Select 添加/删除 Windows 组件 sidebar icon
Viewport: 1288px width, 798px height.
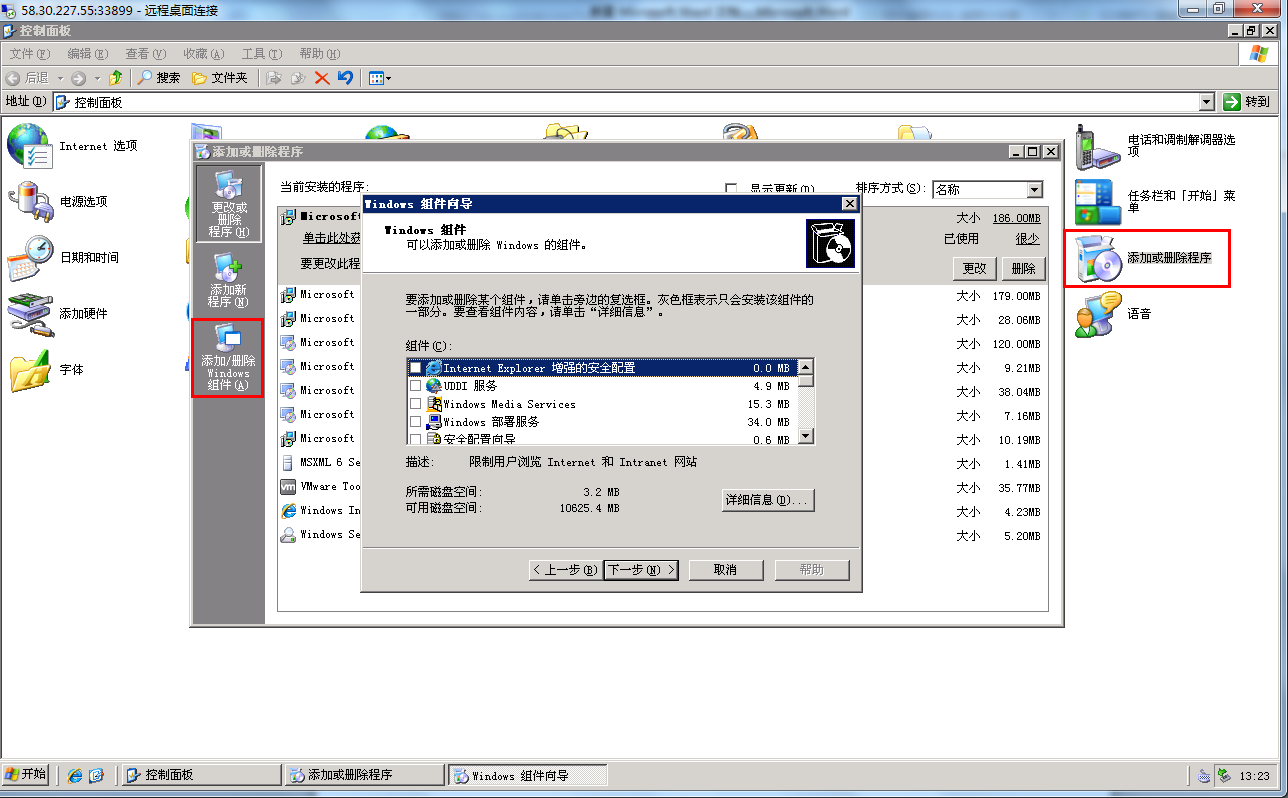[228, 358]
